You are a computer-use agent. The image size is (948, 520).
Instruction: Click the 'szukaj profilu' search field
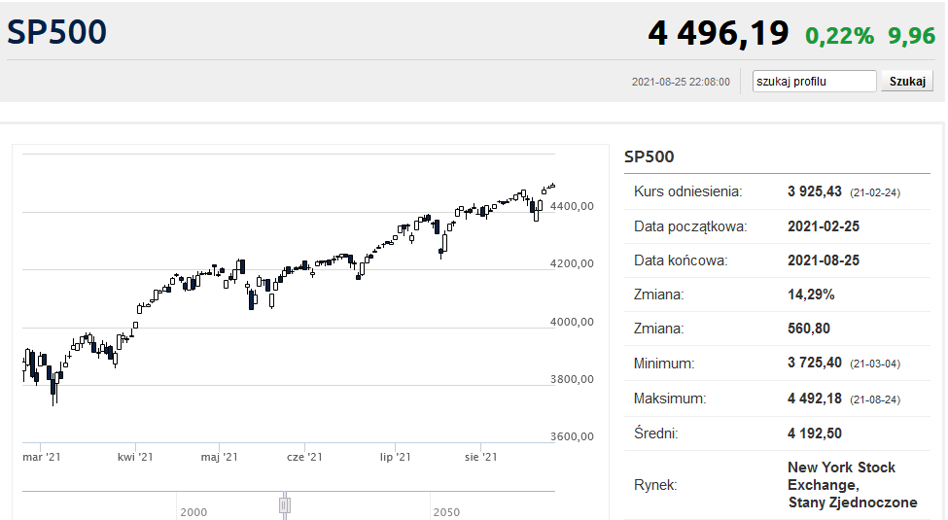point(814,81)
